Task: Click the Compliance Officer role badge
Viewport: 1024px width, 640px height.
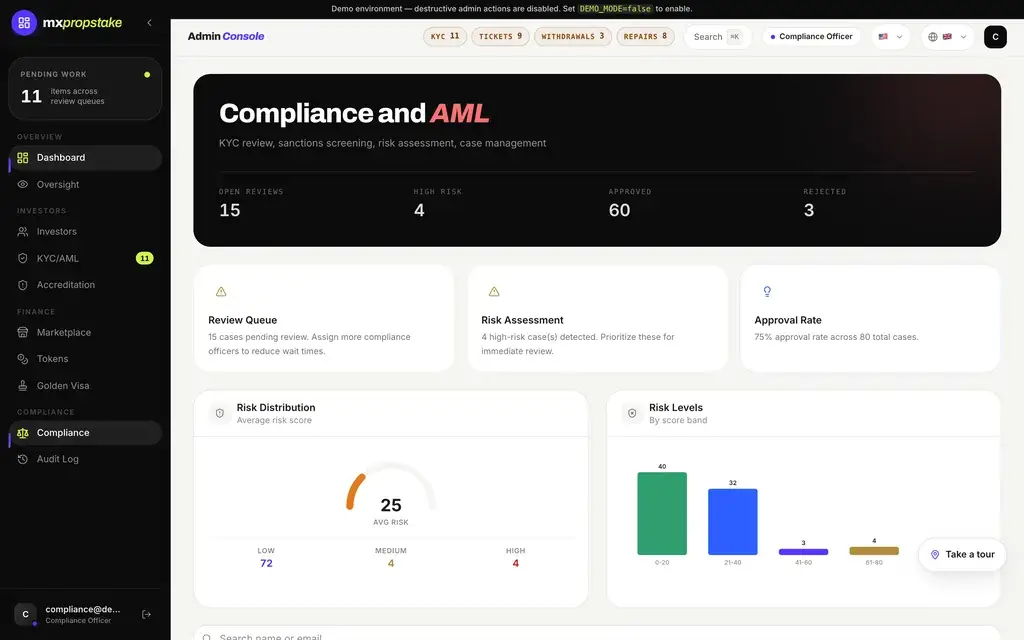Action: 811,37
